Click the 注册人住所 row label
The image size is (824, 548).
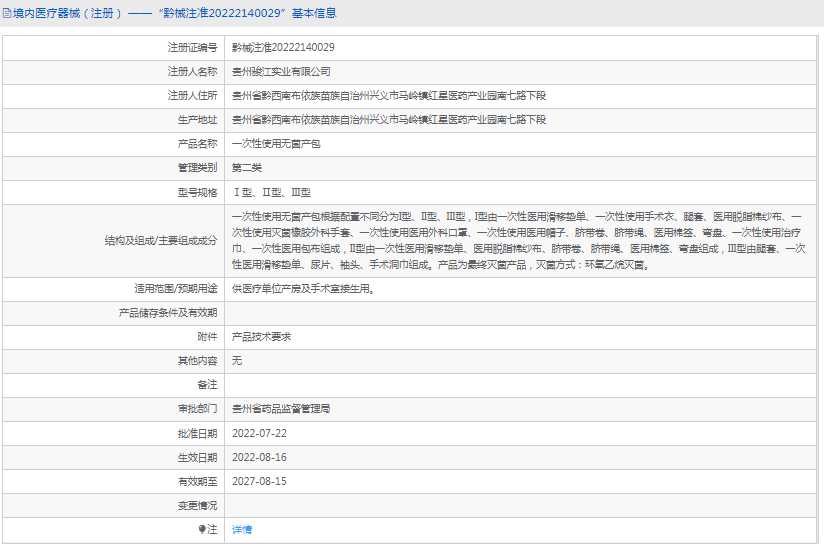[192, 96]
